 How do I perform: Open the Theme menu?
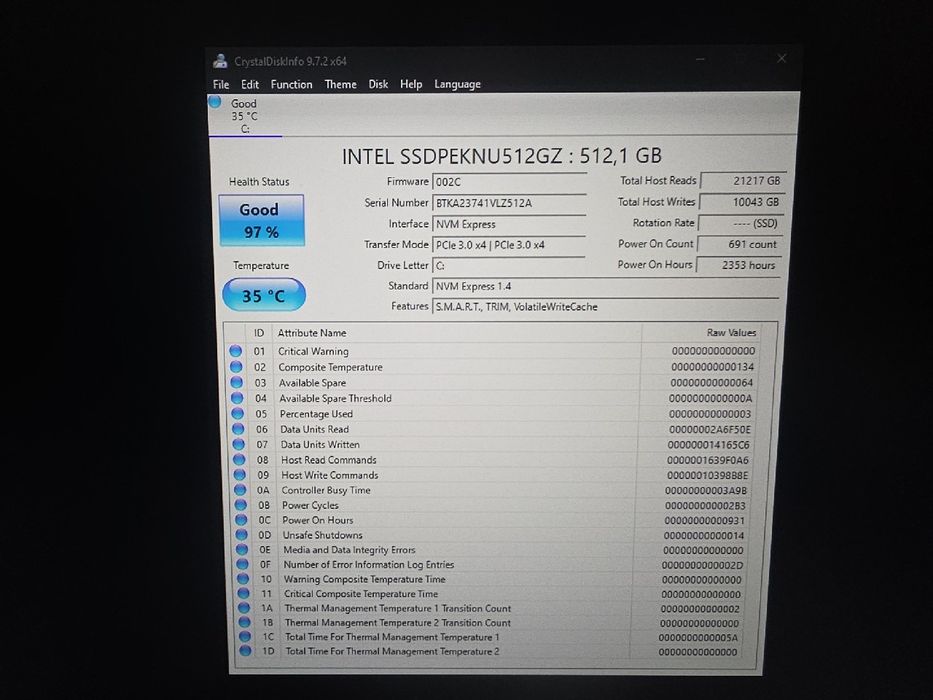340,85
